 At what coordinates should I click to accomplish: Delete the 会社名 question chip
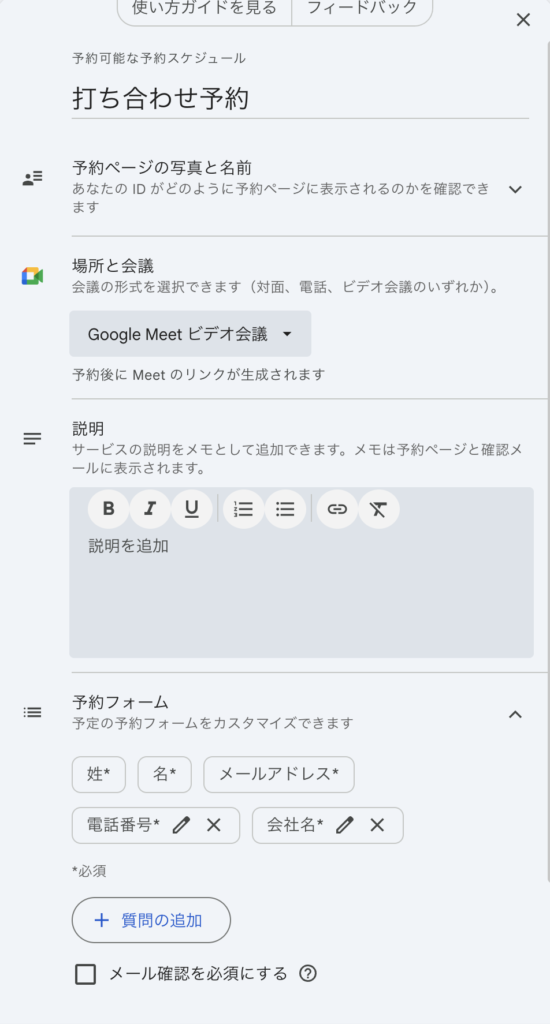point(377,825)
